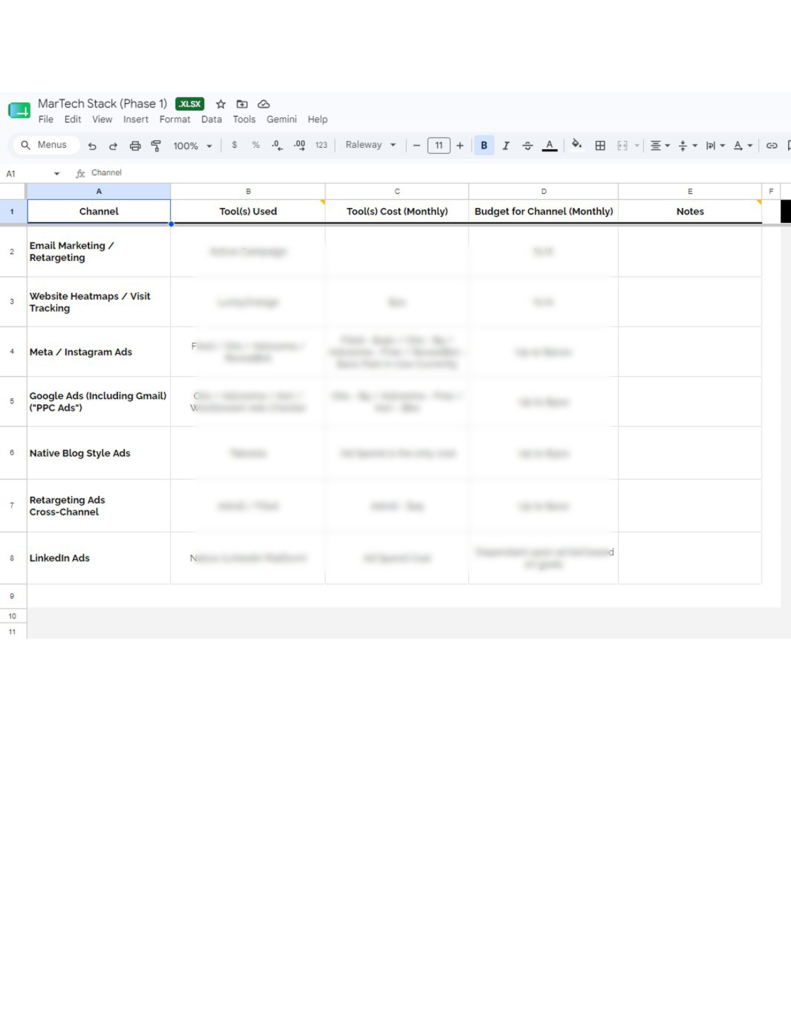Open the Gemini menu
The width and height of the screenshot is (791, 1024).
282,120
